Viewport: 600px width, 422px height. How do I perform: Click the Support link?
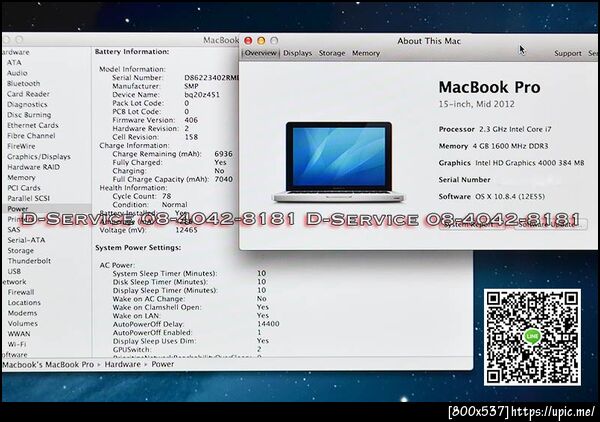pos(567,54)
